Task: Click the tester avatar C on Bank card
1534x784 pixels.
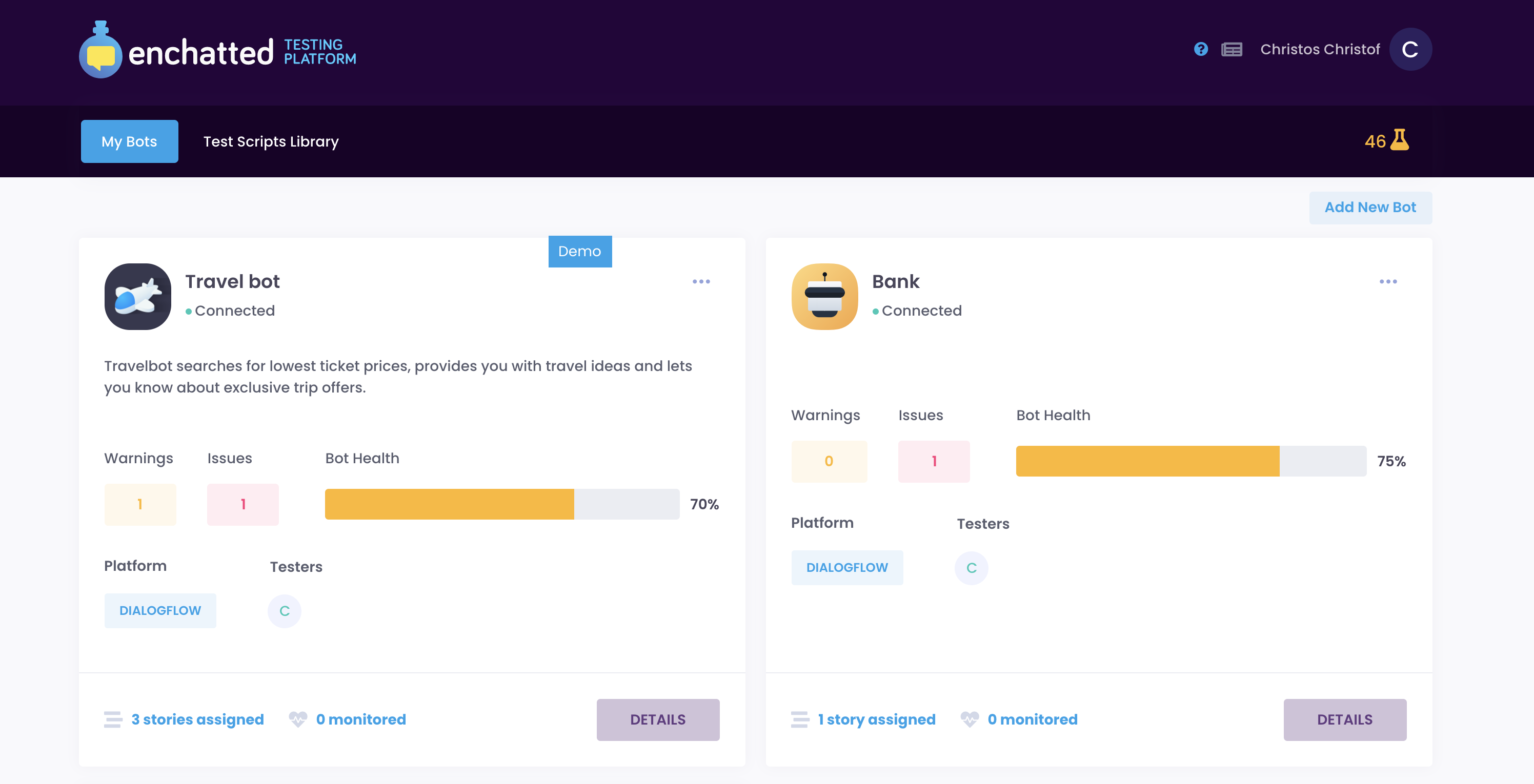Action: (x=971, y=568)
